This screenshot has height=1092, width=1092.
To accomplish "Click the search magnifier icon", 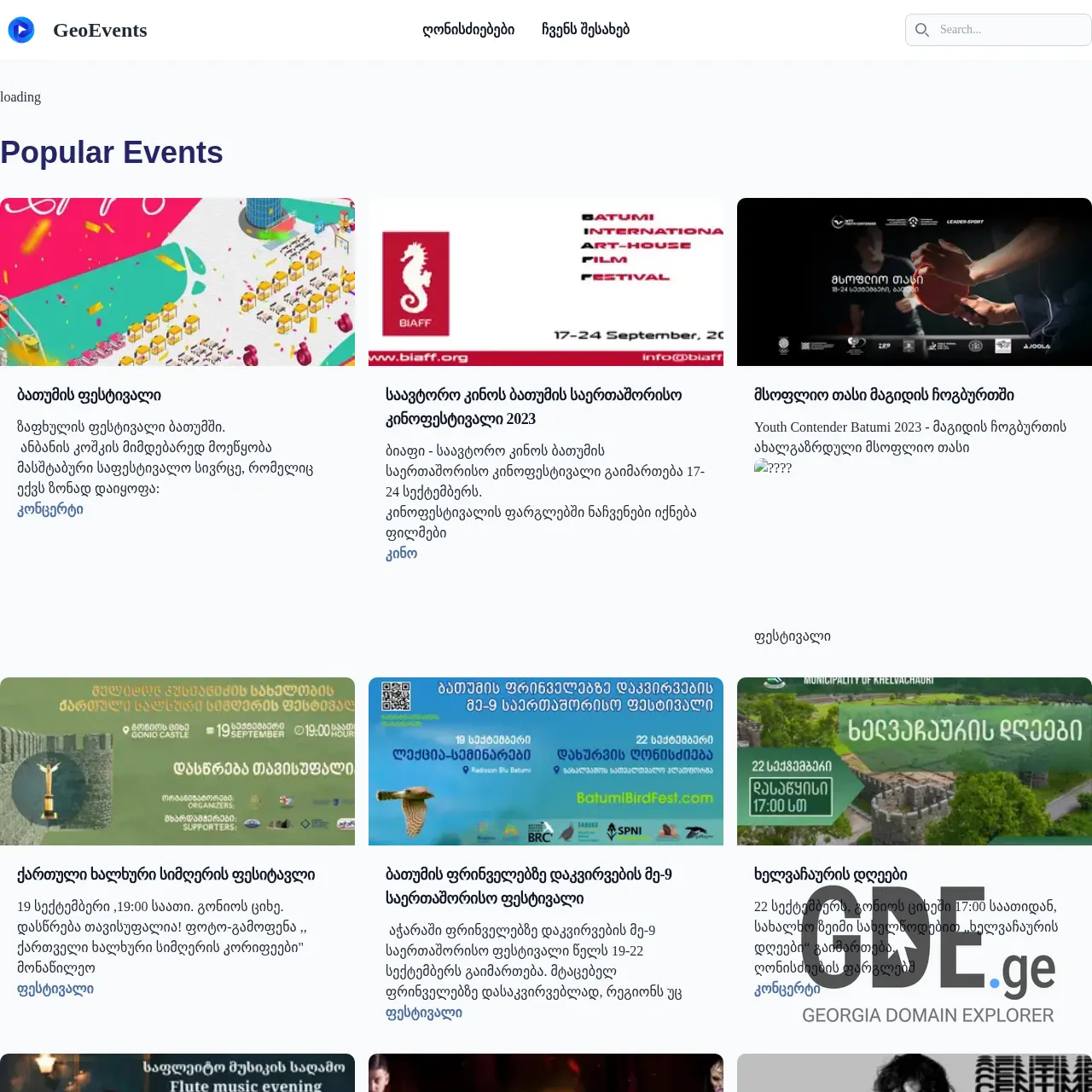I will click(x=922, y=30).
